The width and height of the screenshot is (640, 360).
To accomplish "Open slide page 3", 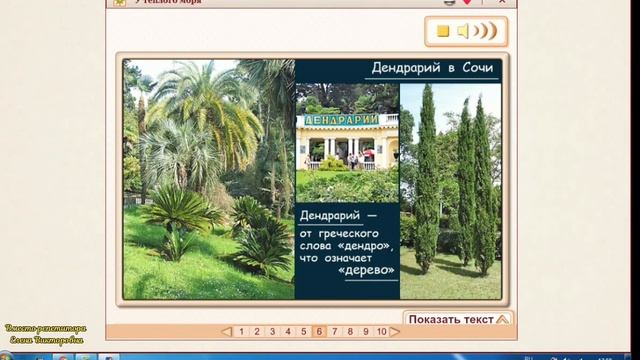I will pyautogui.click(x=272, y=331).
